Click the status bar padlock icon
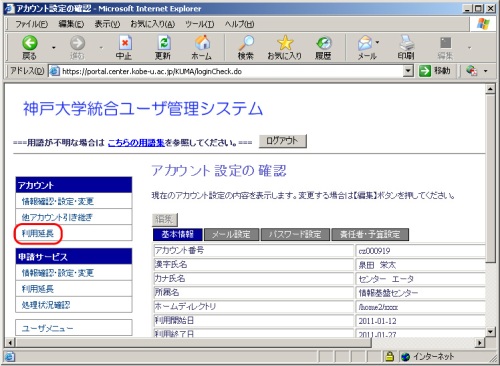 click(389, 357)
